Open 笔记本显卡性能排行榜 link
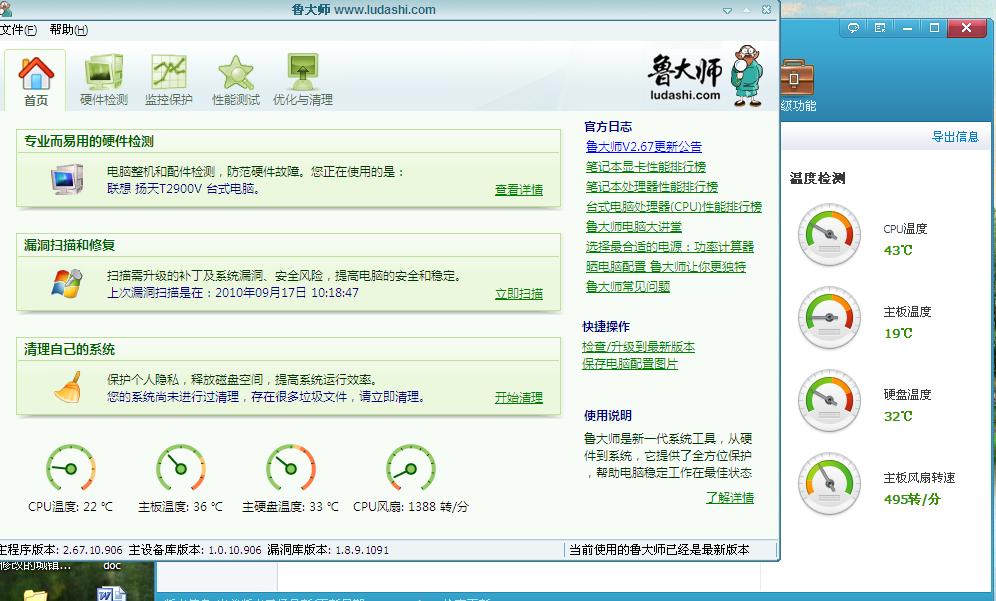 (x=645, y=166)
